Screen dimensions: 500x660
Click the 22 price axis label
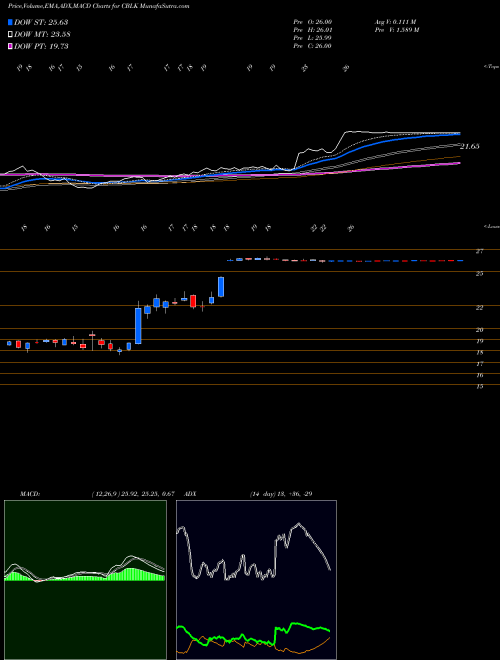(479, 308)
